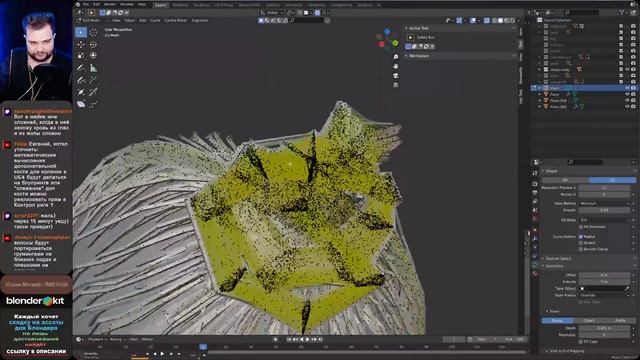Select the Randomize tool
The width and height of the screenshot is (640, 360).
[x=93, y=104]
